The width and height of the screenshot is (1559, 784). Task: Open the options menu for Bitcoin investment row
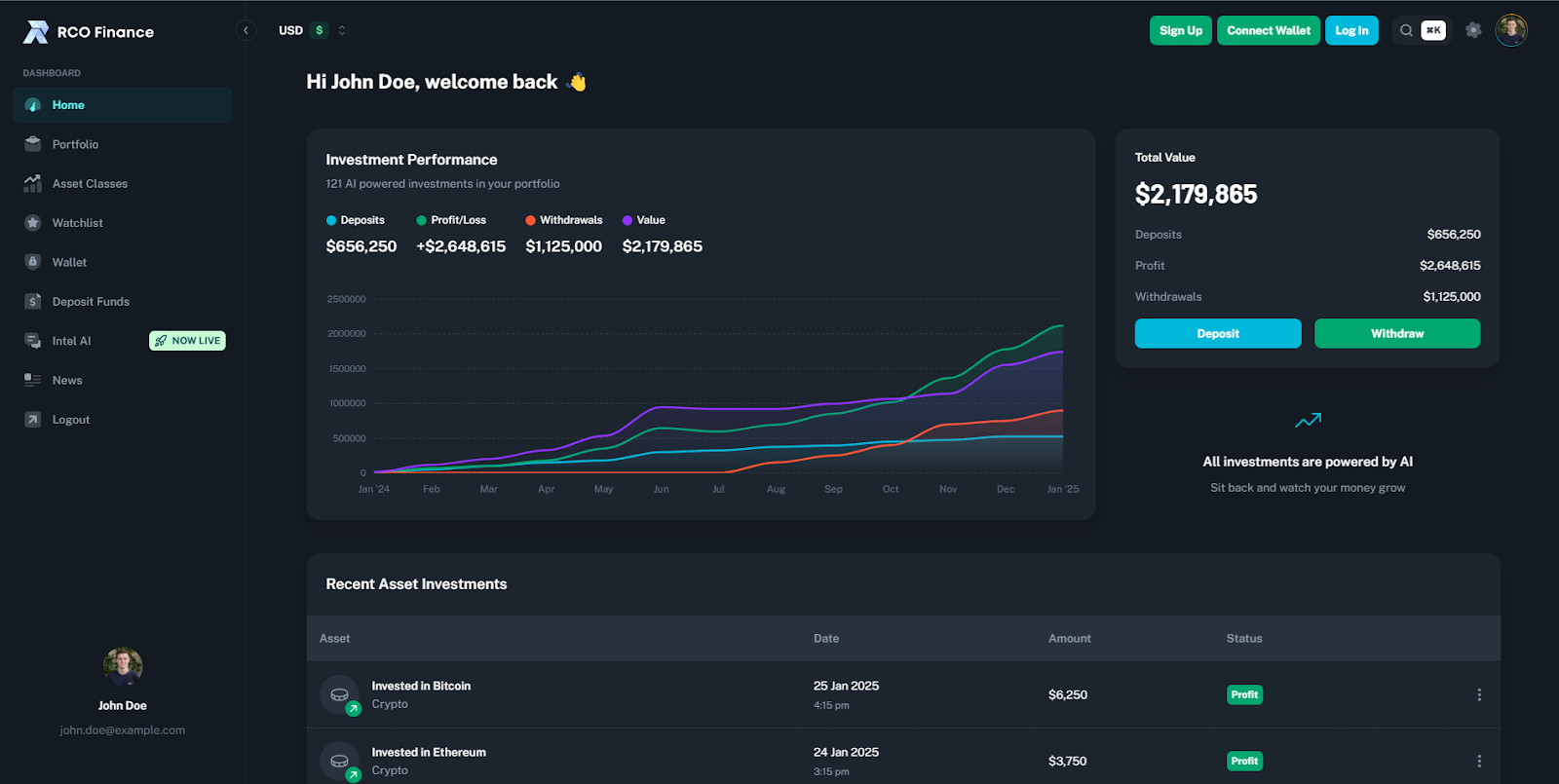point(1479,694)
